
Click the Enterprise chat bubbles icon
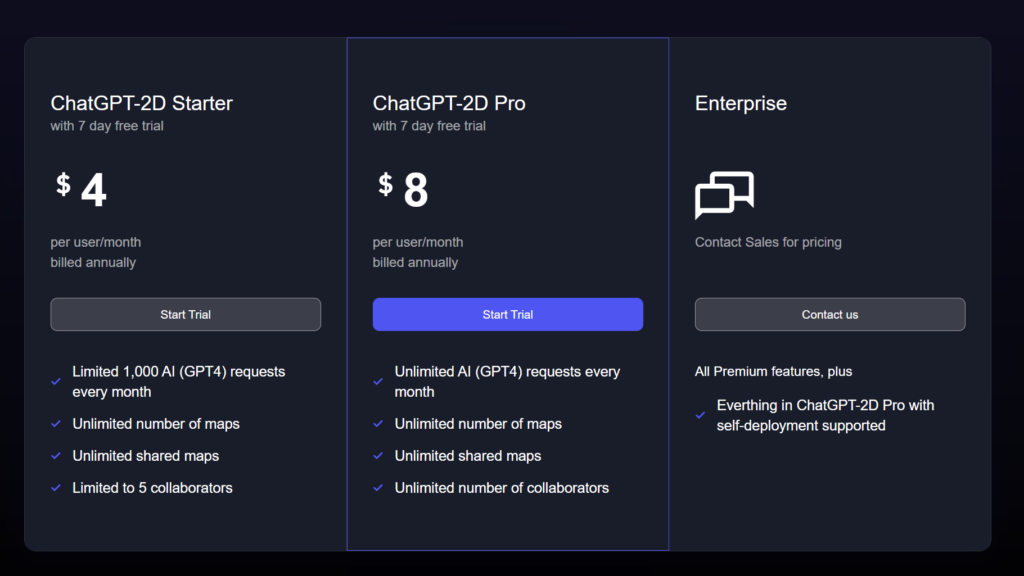tap(724, 195)
